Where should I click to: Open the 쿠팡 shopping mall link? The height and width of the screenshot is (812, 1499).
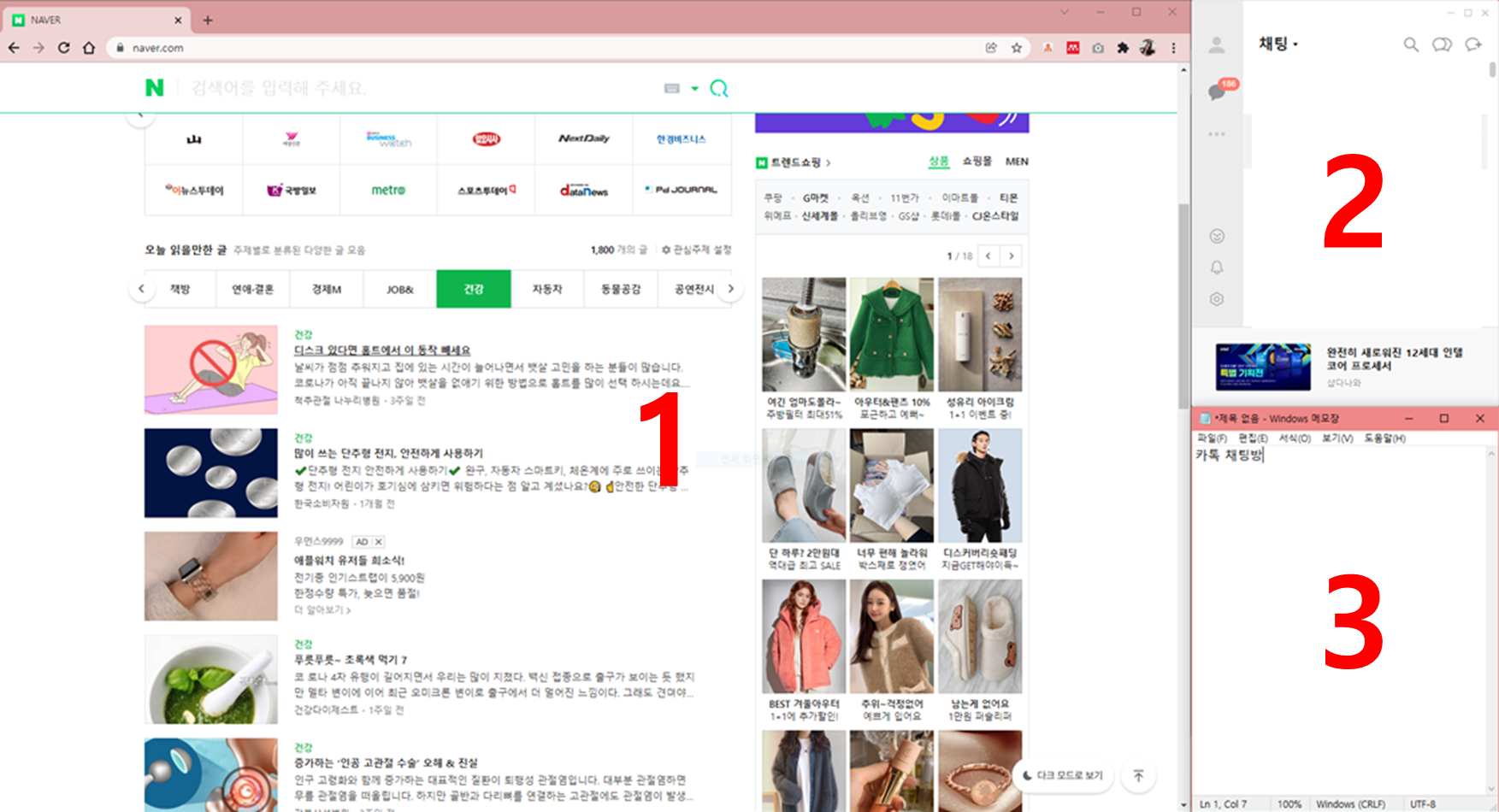click(773, 197)
